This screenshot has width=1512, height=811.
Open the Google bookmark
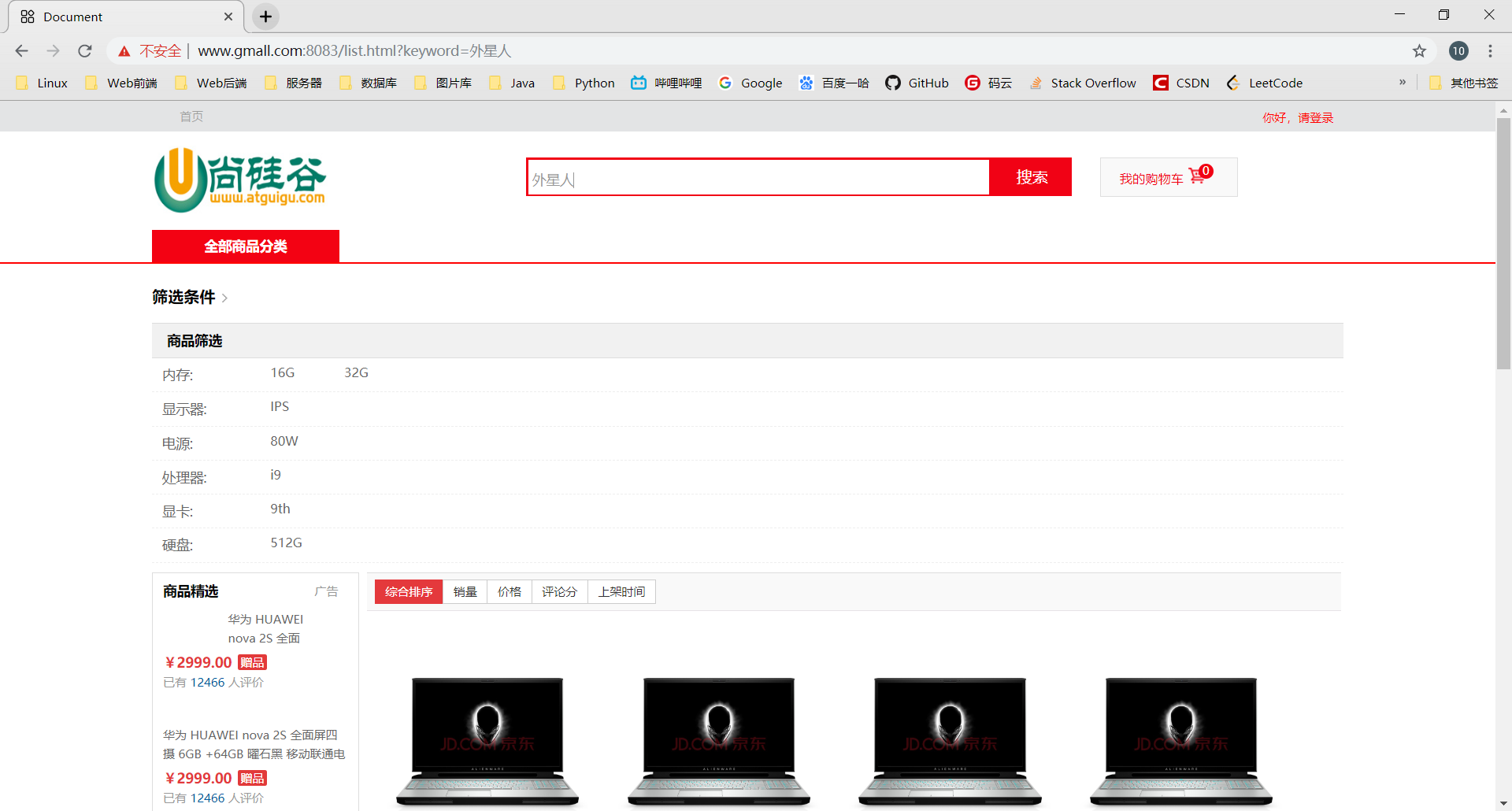(x=750, y=83)
